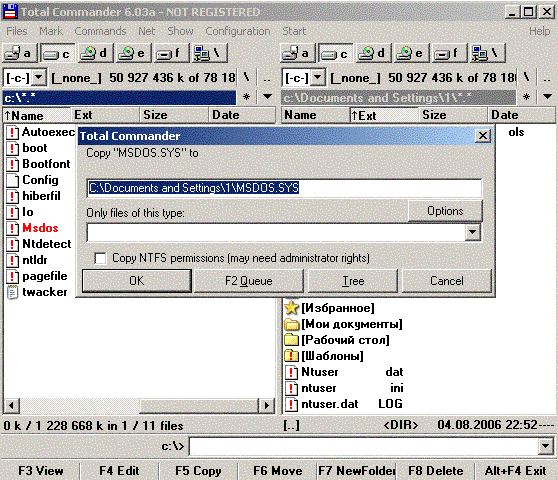Sort left panel by Name header

click(x=37, y=115)
